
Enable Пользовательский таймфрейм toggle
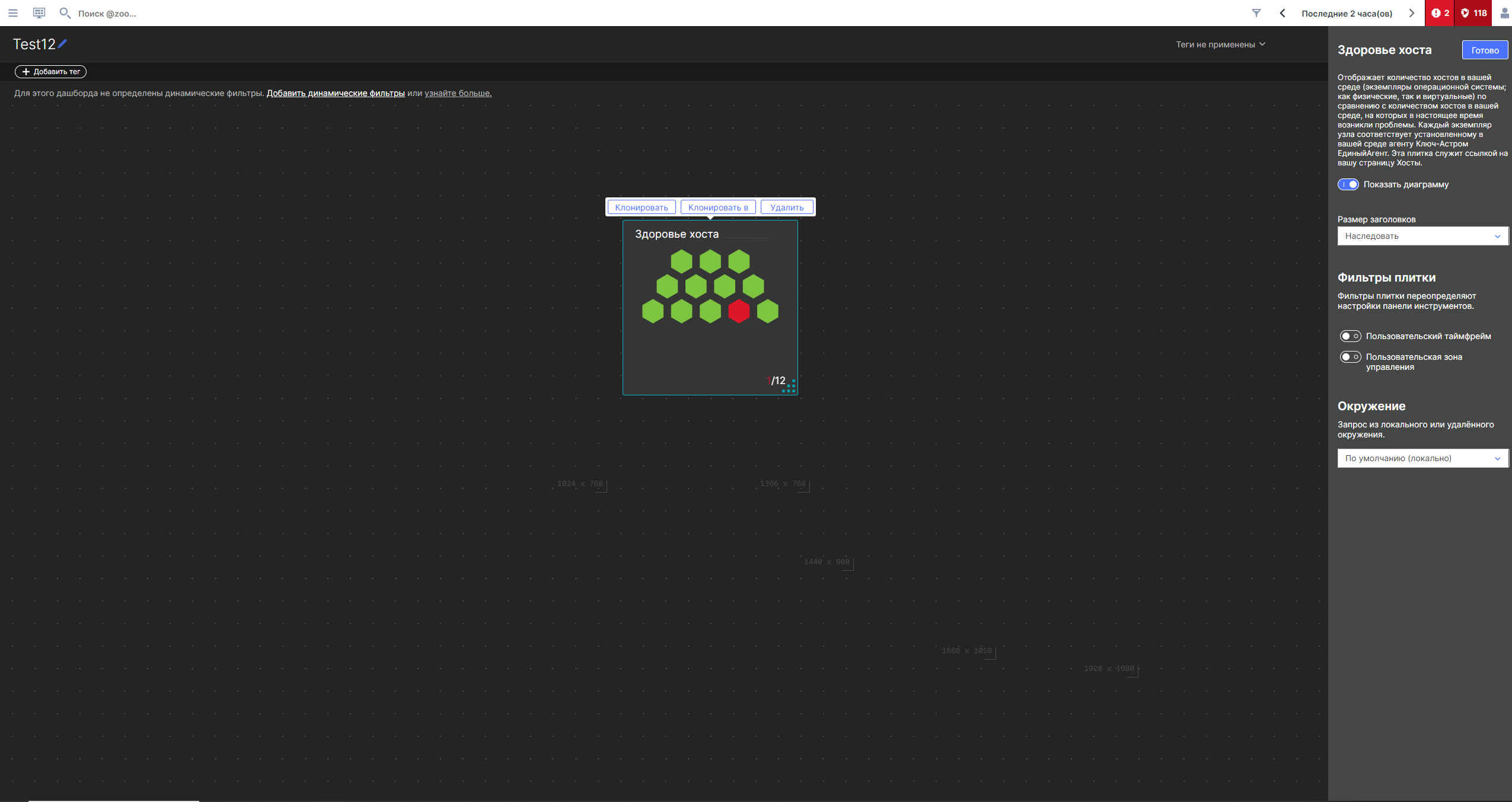[x=1350, y=336]
